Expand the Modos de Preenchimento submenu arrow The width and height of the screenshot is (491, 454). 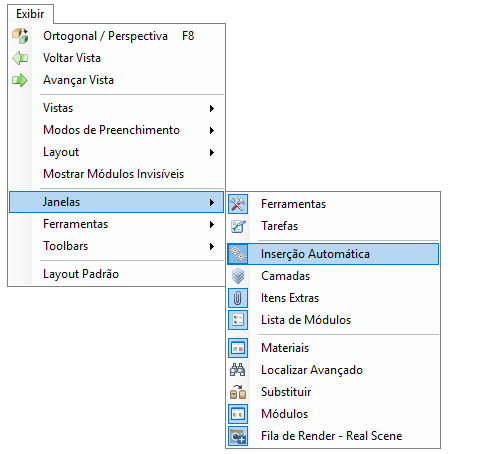coord(212,130)
